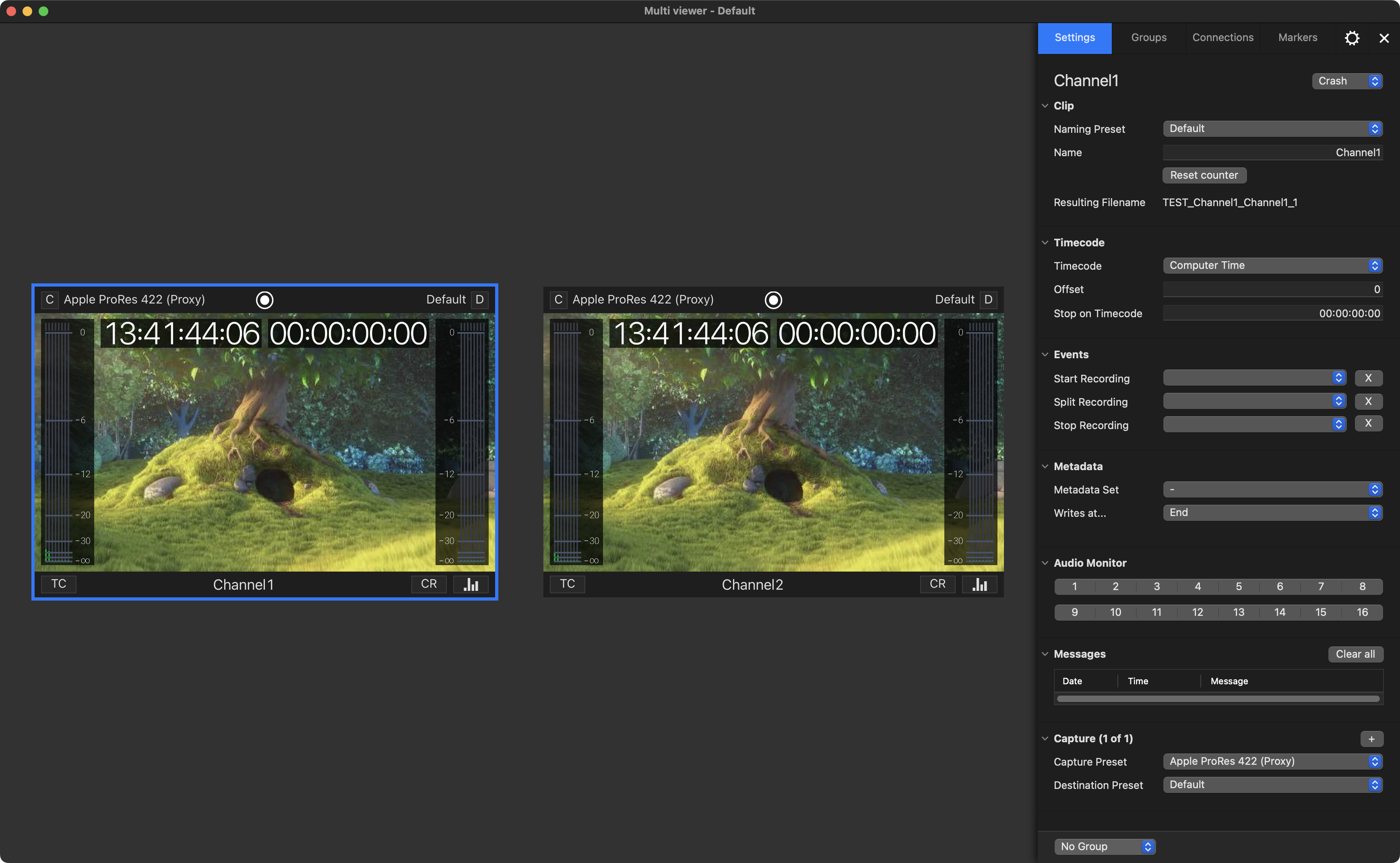Click the Reset counter button

point(1204,175)
